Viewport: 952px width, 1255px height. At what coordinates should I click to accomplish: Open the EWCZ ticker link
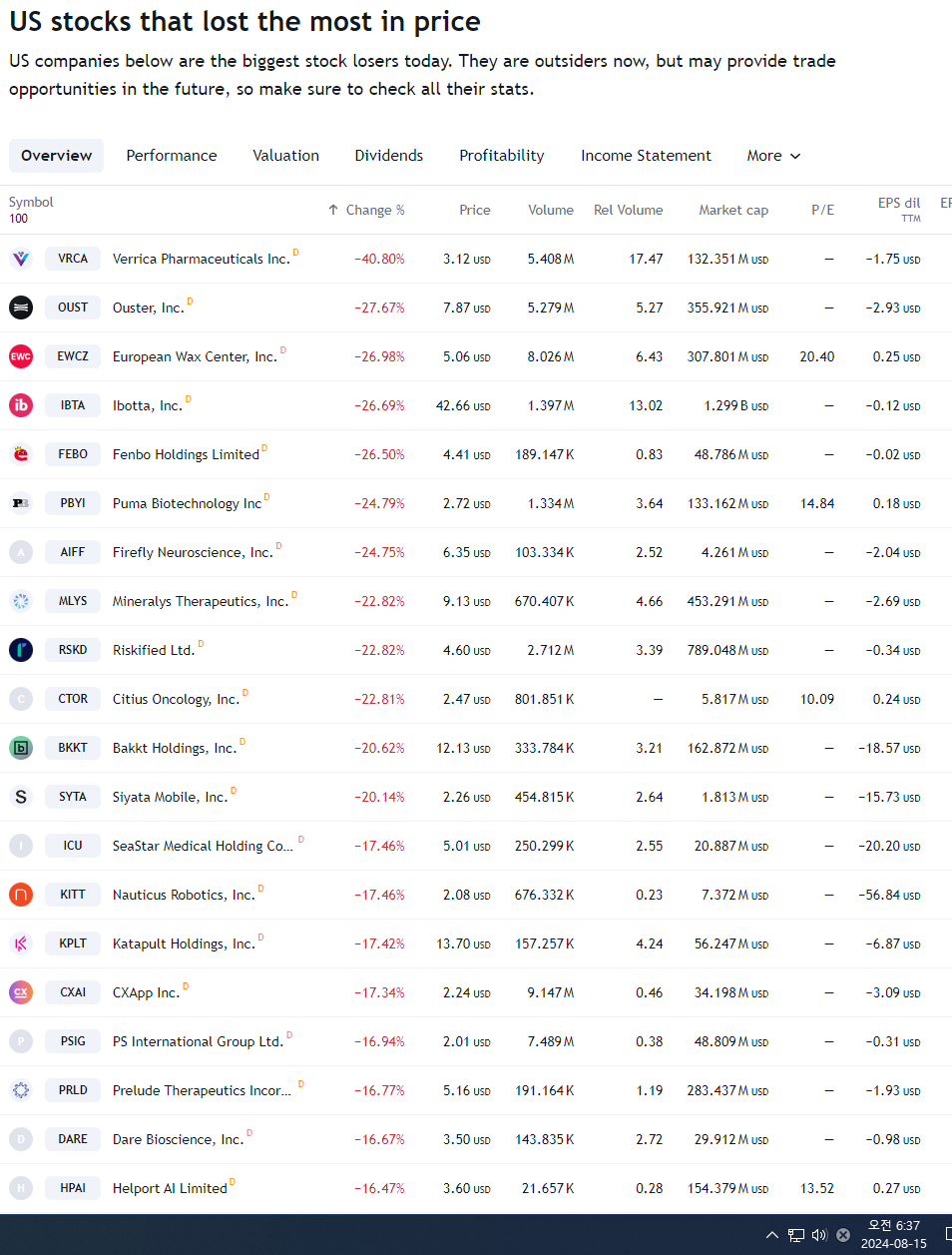(x=73, y=356)
